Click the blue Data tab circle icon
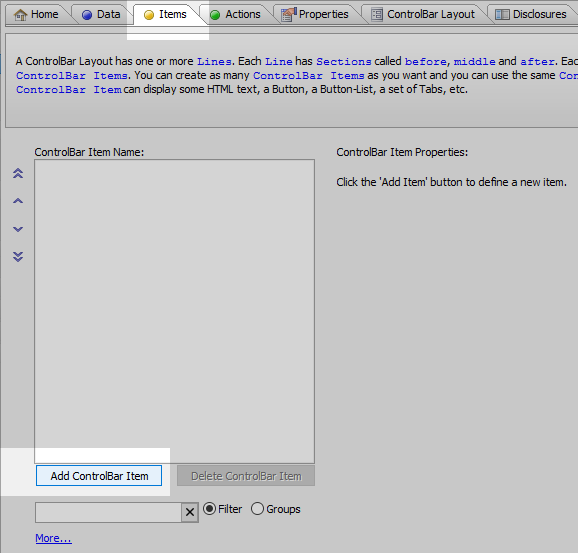 coord(87,15)
